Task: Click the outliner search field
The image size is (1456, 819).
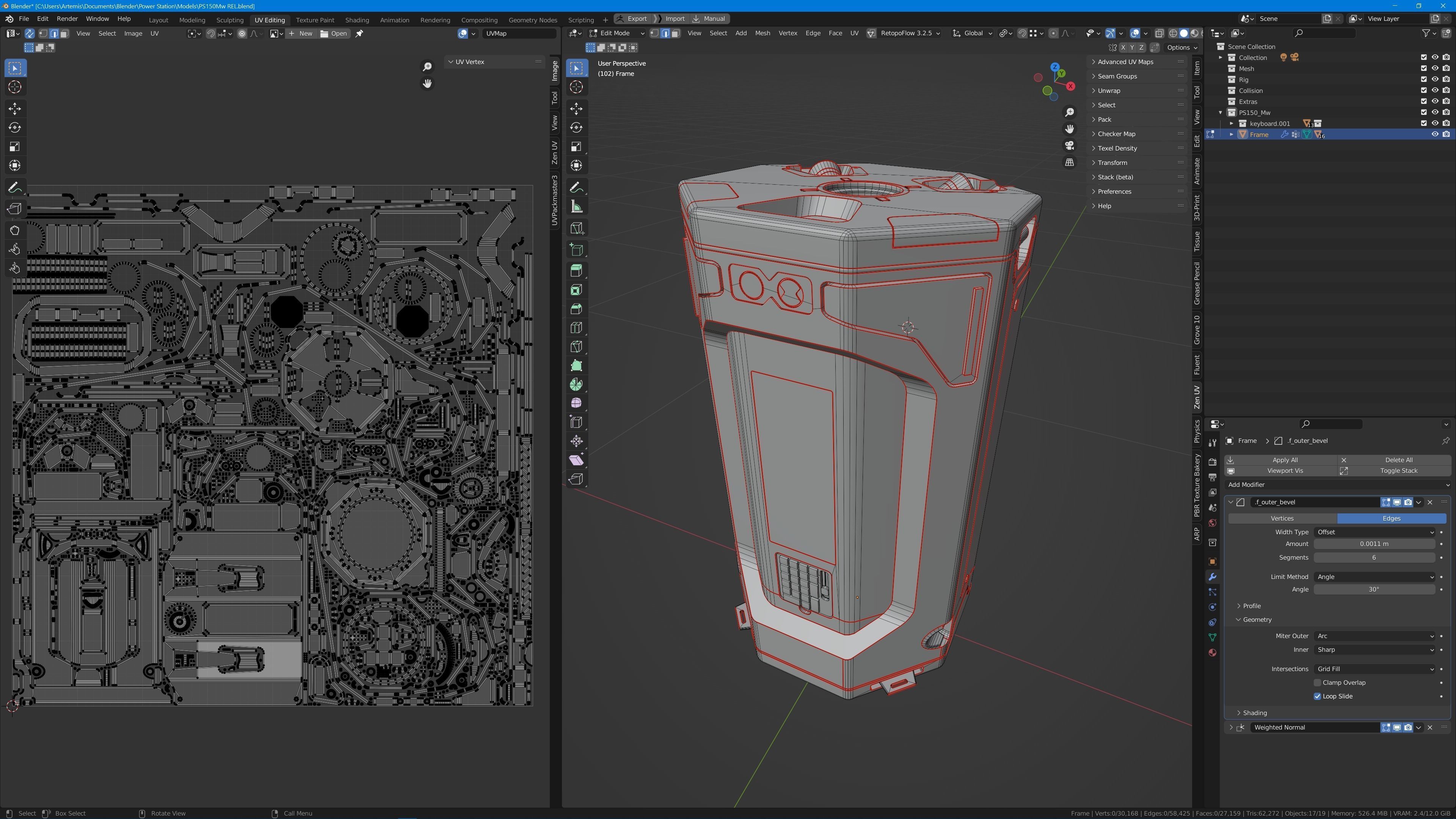Action: [1324, 33]
